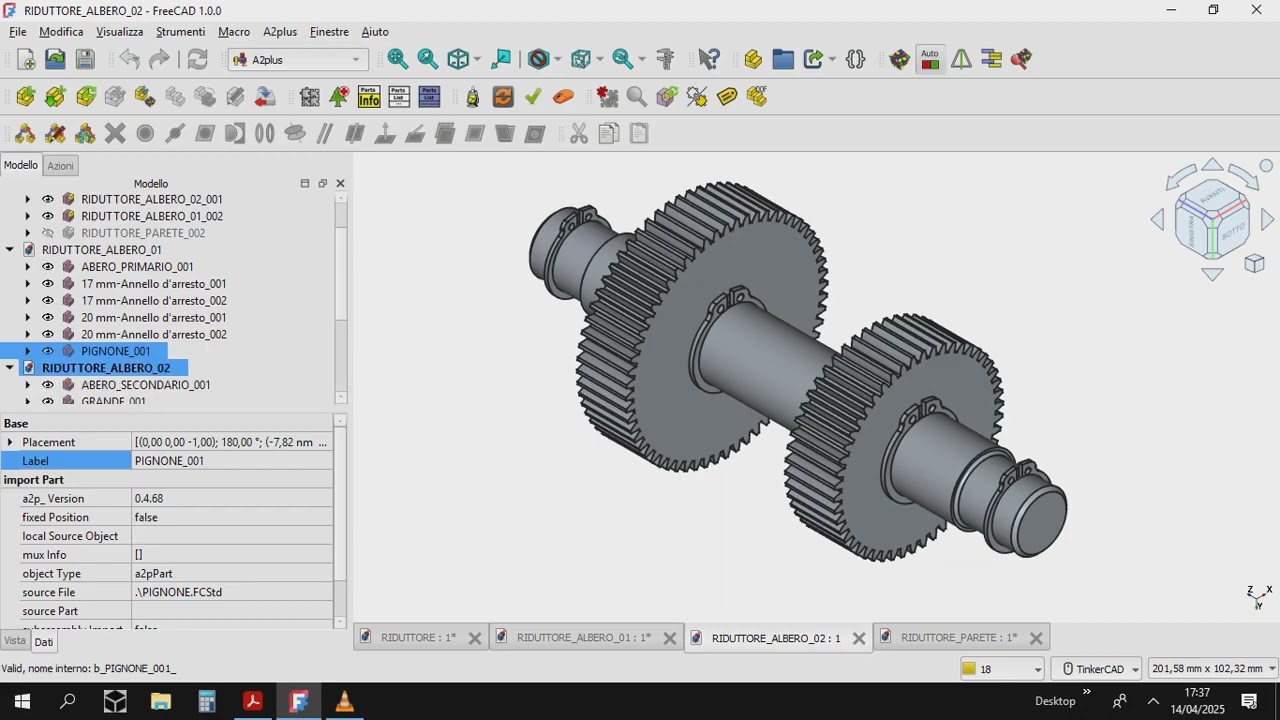This screenshot has height=720, width=1280.
Task: Toggle the Auto solve button
Action: [930, 59]
